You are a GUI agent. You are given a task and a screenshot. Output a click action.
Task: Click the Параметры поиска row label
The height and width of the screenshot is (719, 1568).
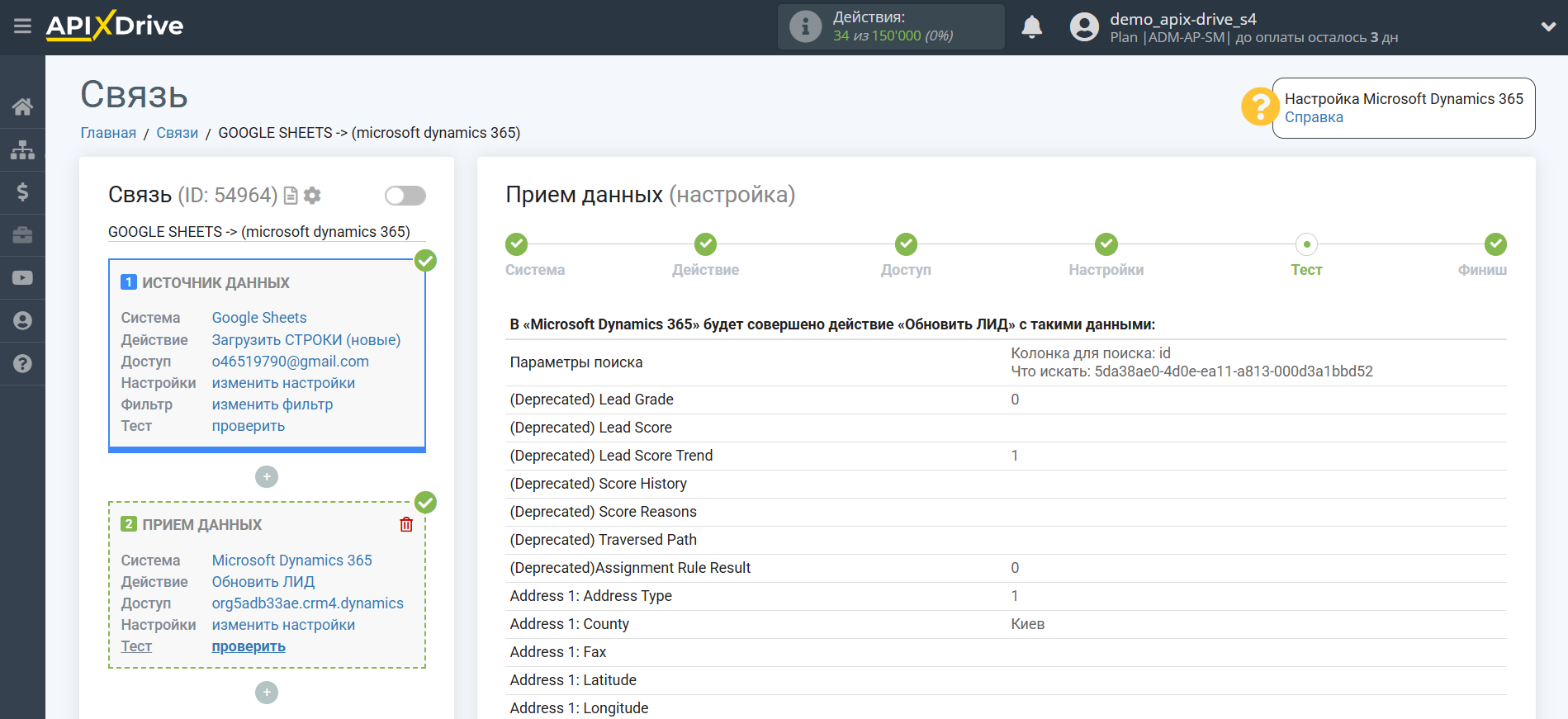pyautogui.click(x=576, y=362)
